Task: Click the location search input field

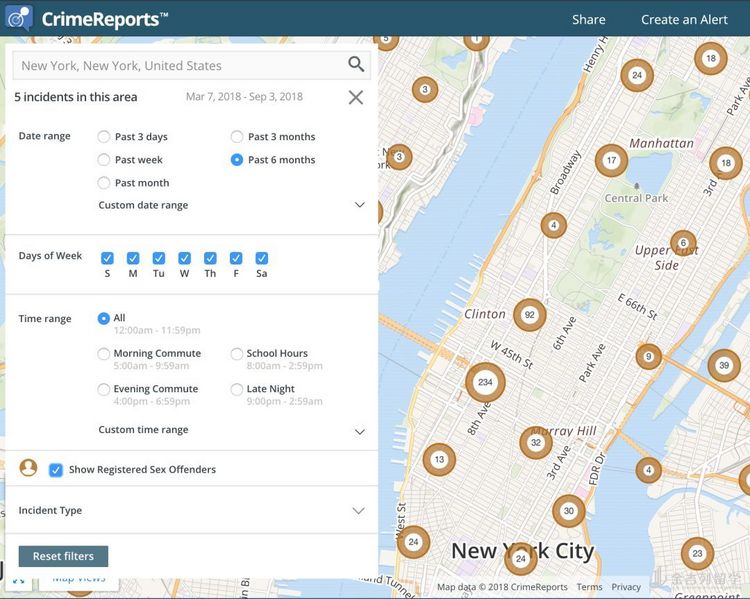Action: click(180, 66)
